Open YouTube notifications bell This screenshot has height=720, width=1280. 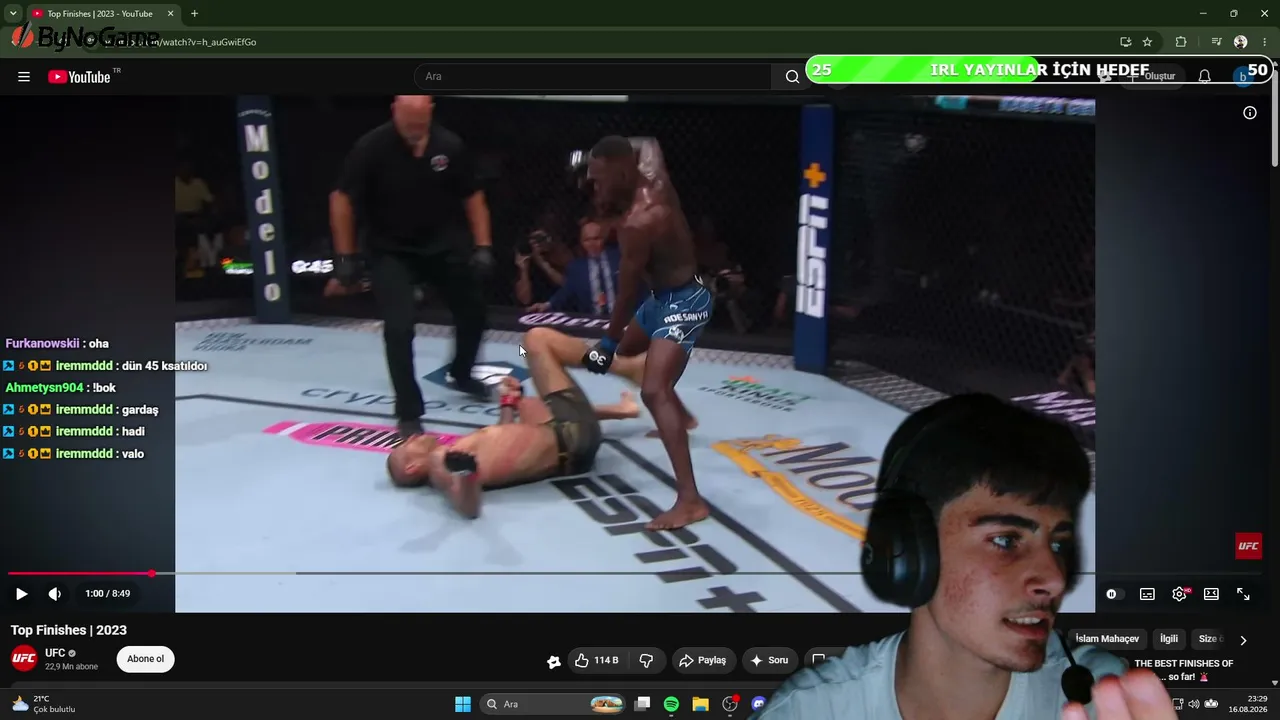(x=1205, y=77)
